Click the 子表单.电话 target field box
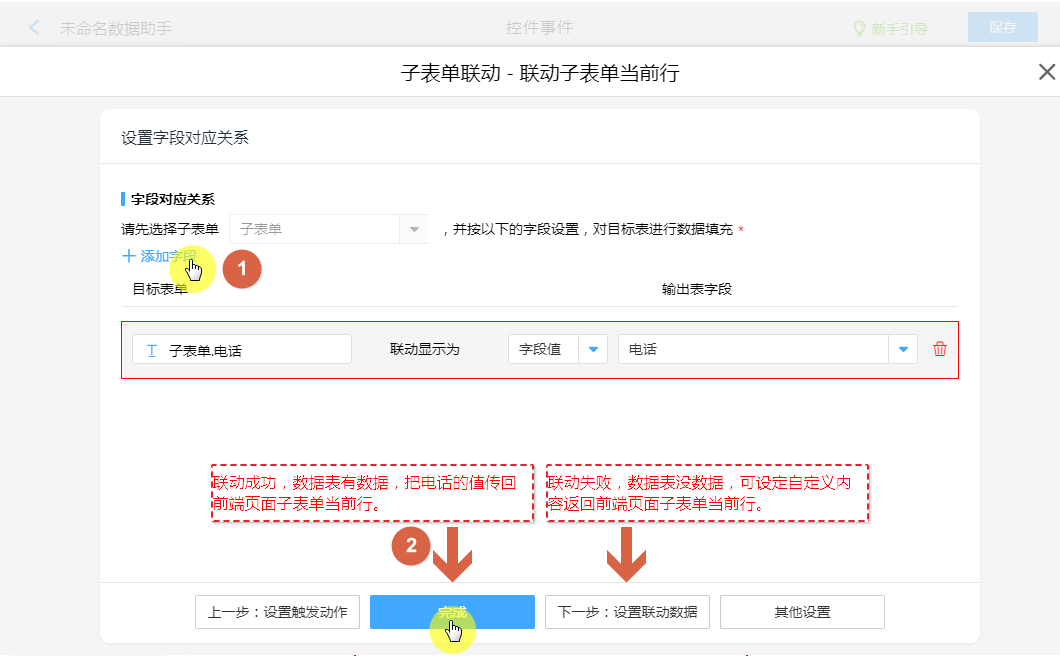Image resolution: width=1060 pixels, height=656 pixels. click(x=242, y=350)
